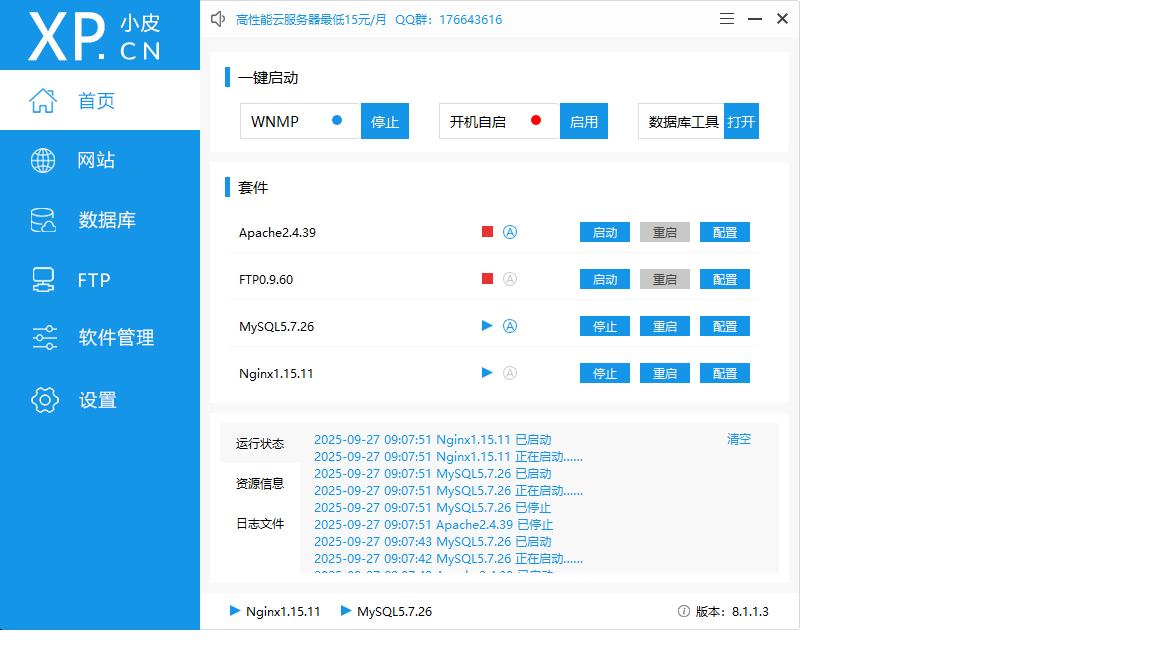Toggle Apache2.4.39 auto-start circle icon
1152x648 pixels.
(x=510, y=232)
